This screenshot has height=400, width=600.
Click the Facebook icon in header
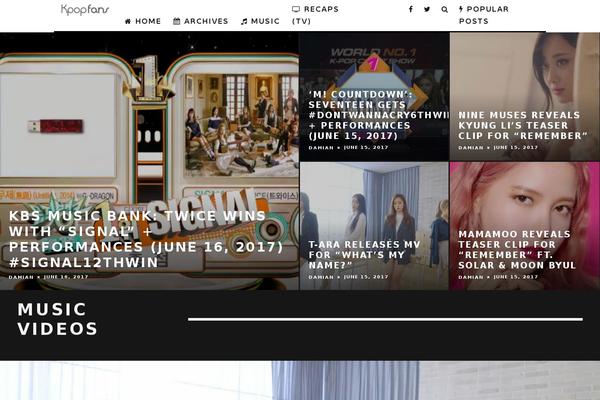[411, 9]
